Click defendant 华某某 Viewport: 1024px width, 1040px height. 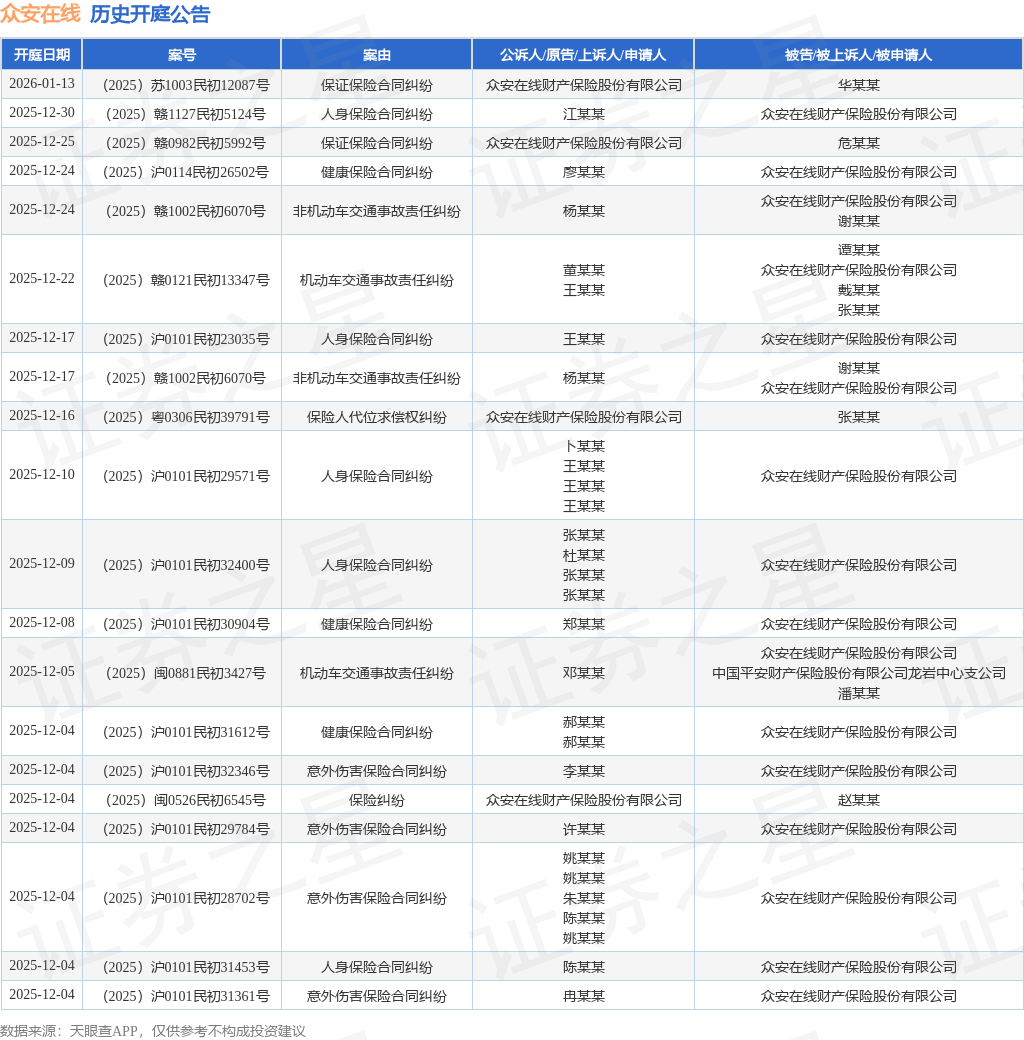858,85
